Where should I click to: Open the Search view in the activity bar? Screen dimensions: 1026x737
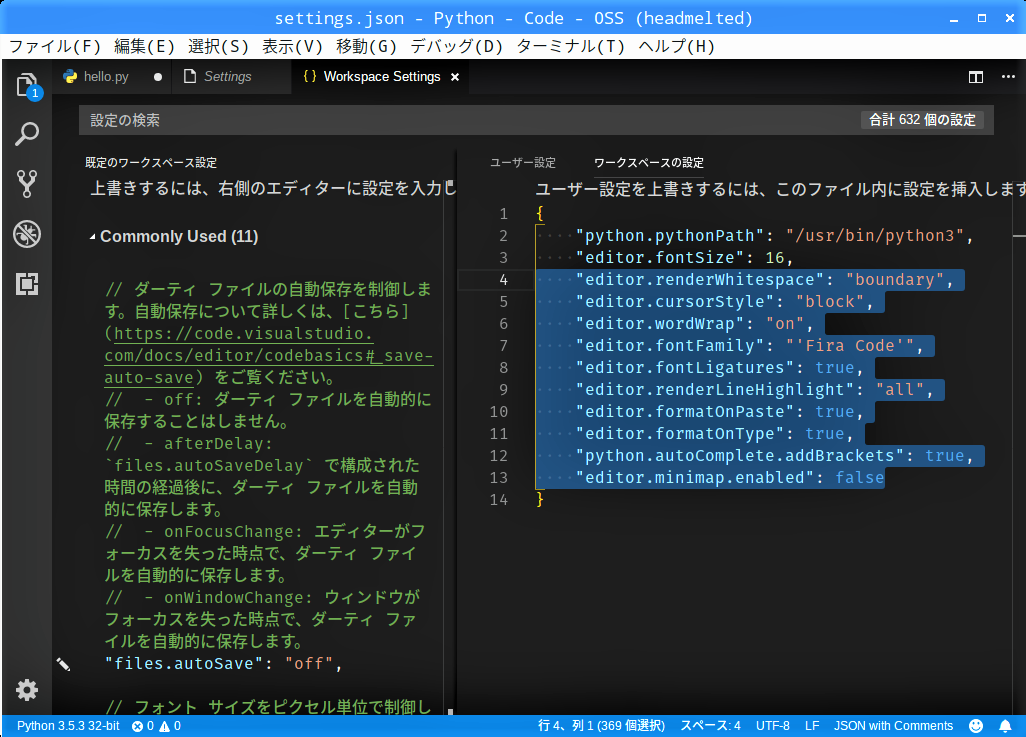coord(27,134)
